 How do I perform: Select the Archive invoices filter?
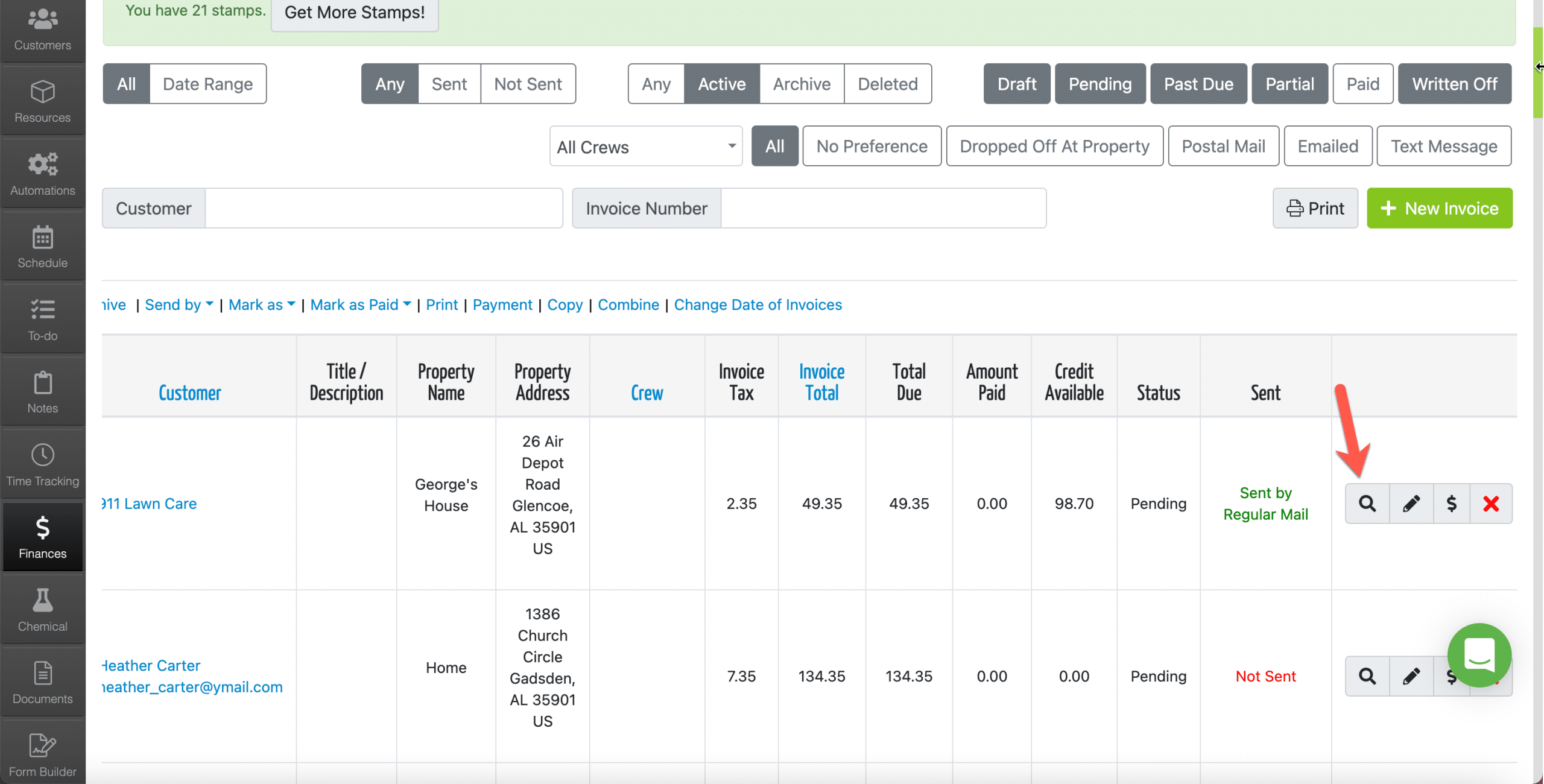pos(802,84)
